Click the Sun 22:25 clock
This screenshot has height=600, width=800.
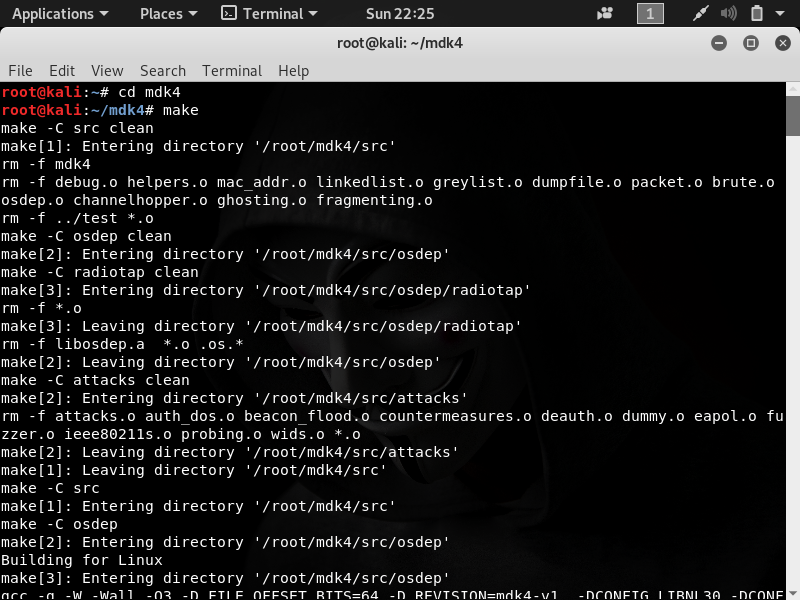400,14
